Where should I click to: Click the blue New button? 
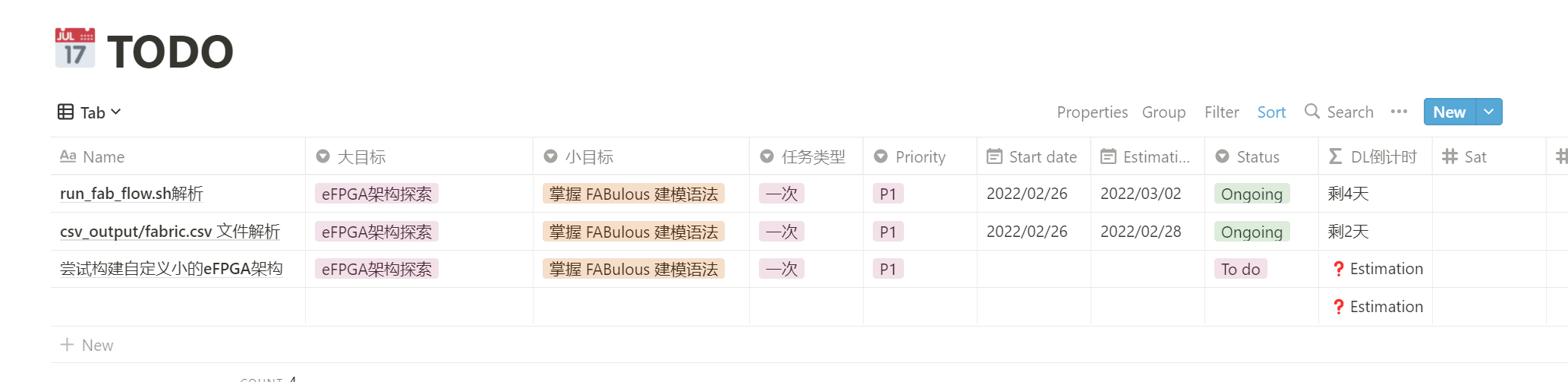click(x=1449, y=112)
